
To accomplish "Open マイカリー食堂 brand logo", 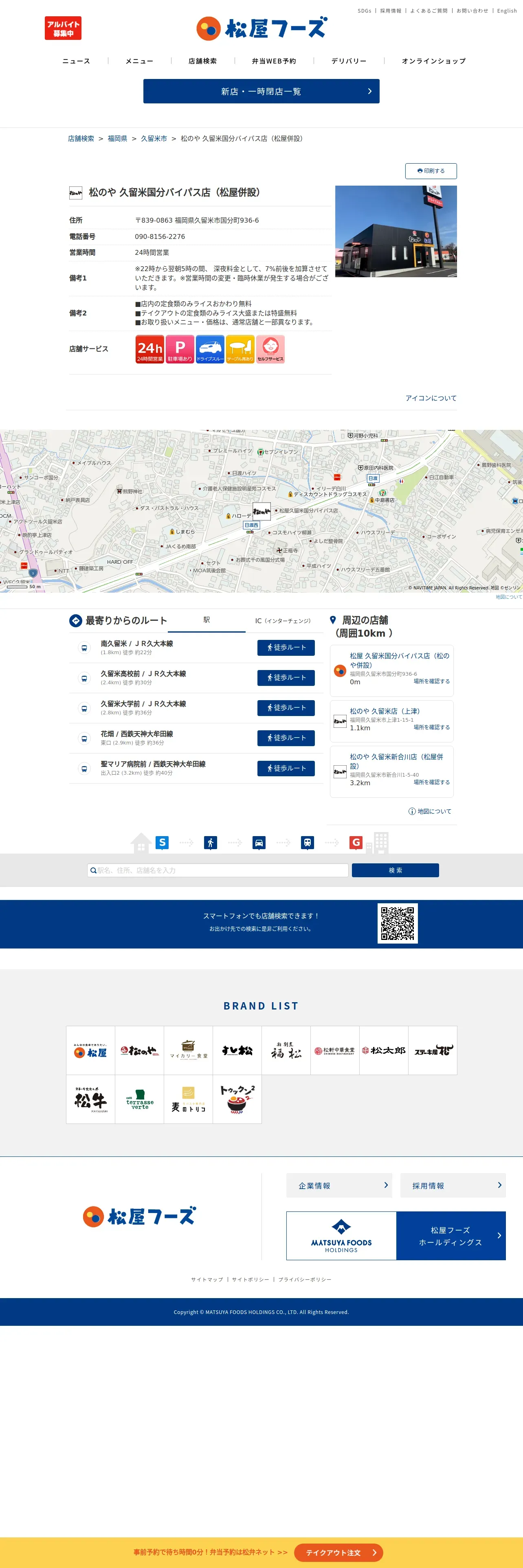I will point(189,1051).
